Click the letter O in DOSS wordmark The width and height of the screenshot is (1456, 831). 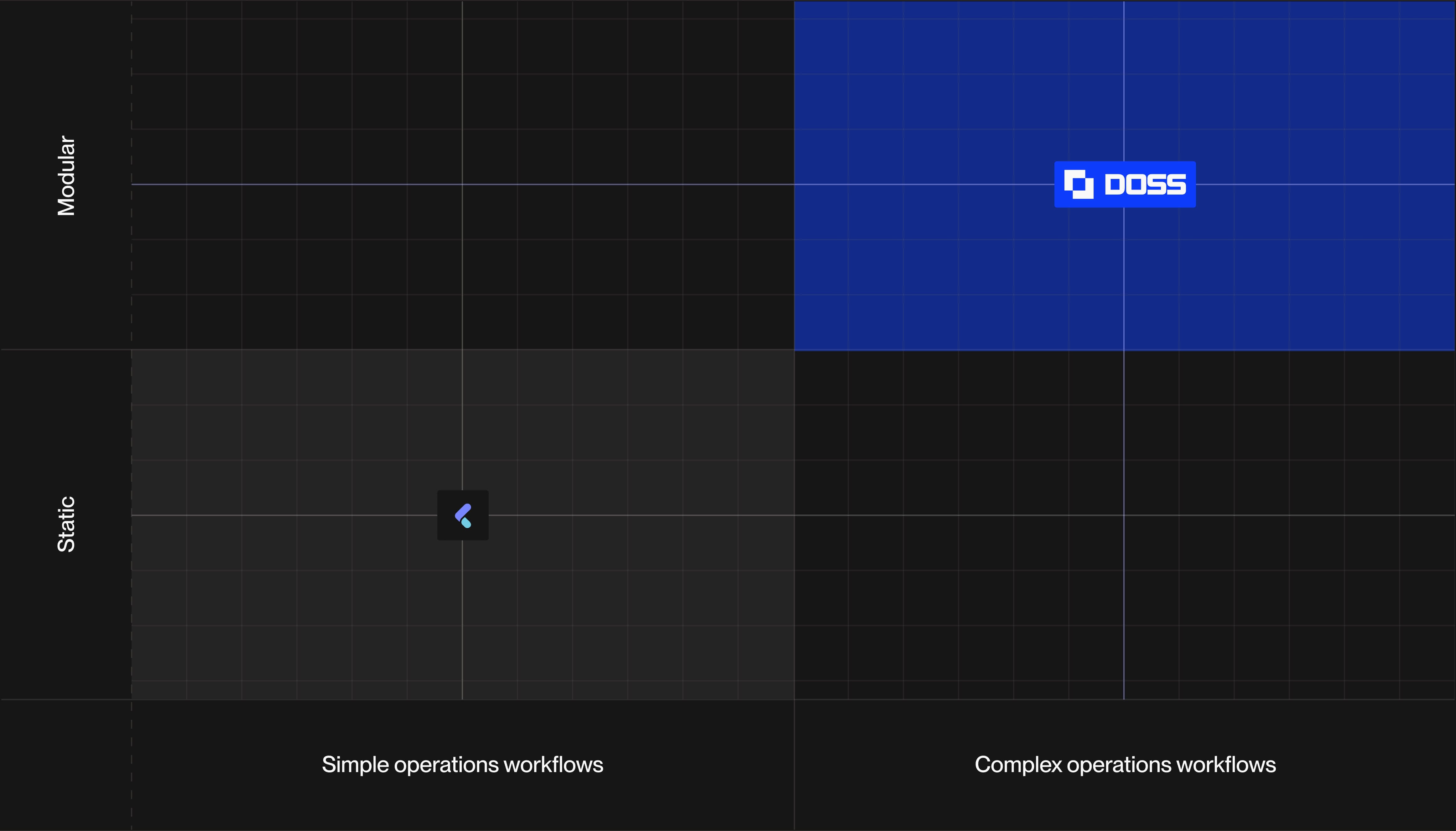pyautogui.click(x=1136, y=185)
